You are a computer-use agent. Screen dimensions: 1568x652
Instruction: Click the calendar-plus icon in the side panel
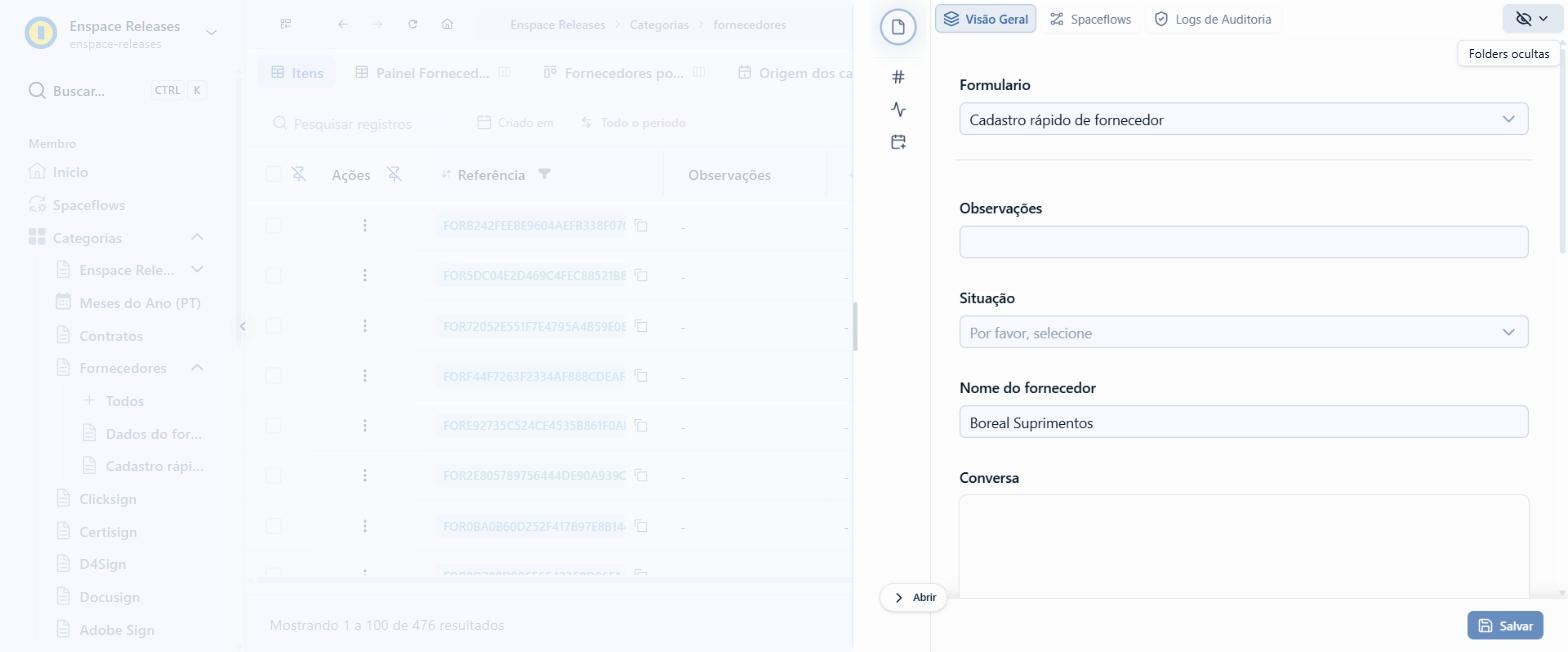pyautogui.click(x=898, y=142)
